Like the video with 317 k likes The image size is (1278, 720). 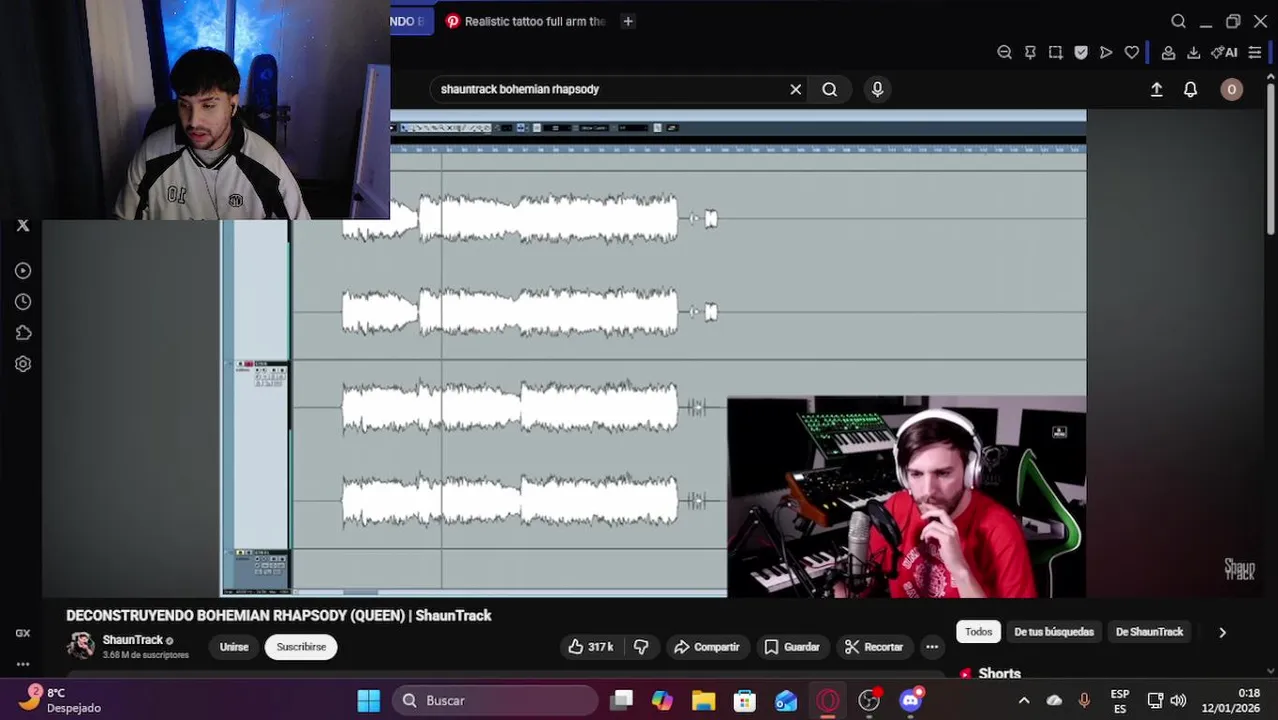[591, 647]
